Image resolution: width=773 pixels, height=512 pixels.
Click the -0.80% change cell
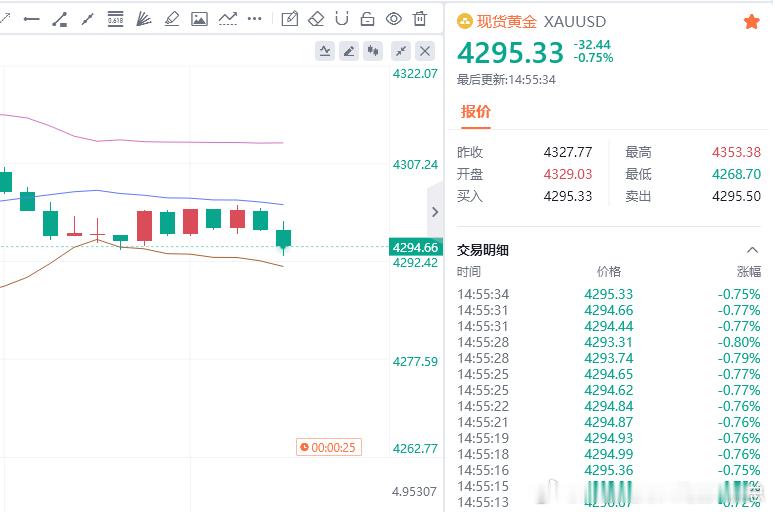pyautogui.click(x=739, y=342)
